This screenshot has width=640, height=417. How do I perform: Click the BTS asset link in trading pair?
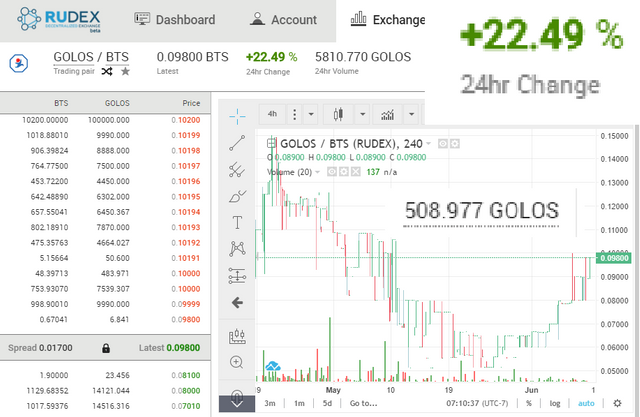click(117, 57)
